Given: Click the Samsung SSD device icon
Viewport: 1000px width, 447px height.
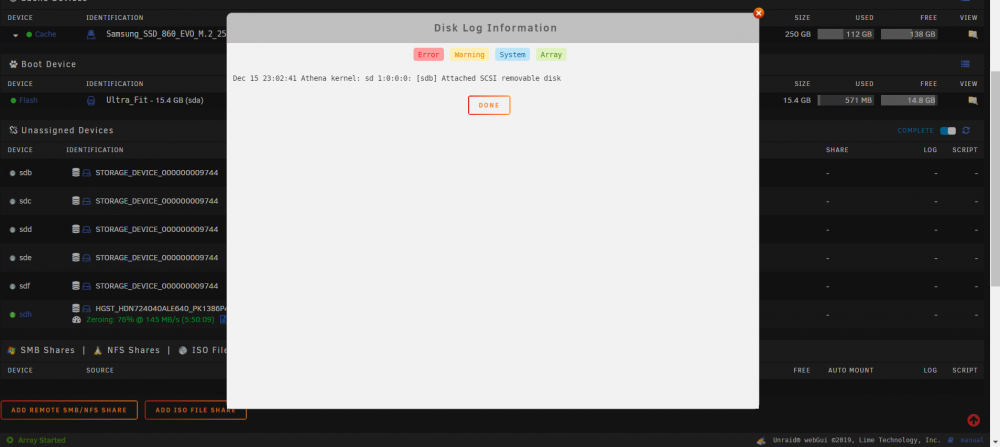Looking at the screenshot, I should [91, 34].
